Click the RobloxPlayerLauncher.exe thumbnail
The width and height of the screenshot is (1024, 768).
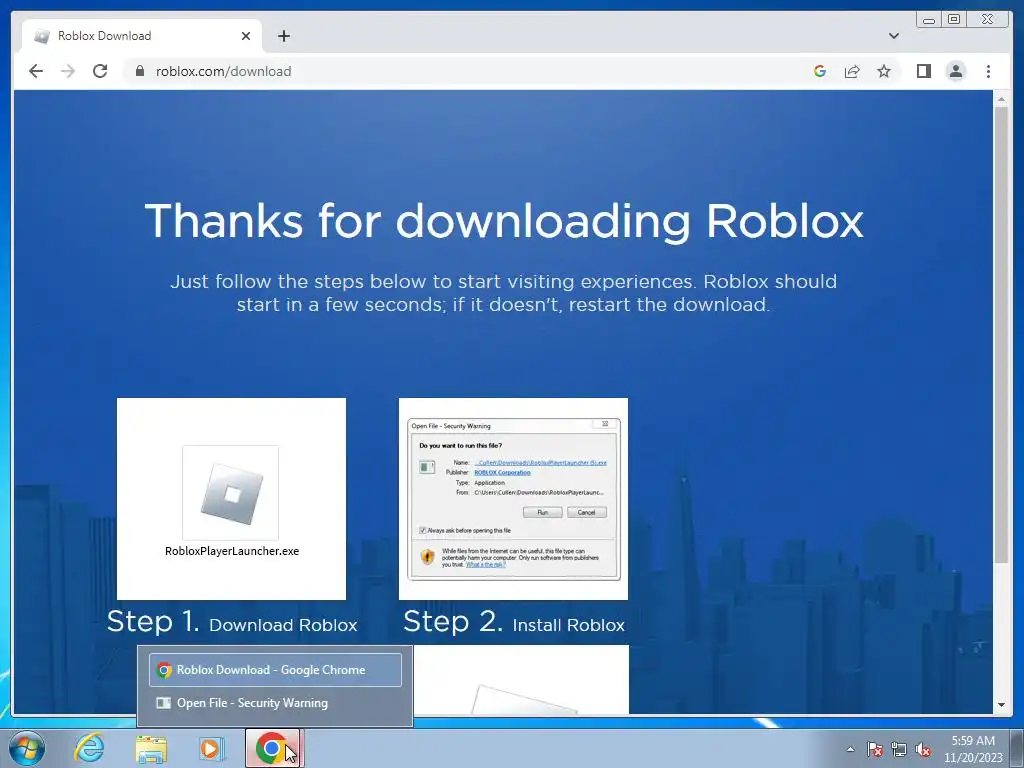tap(231, 499)
